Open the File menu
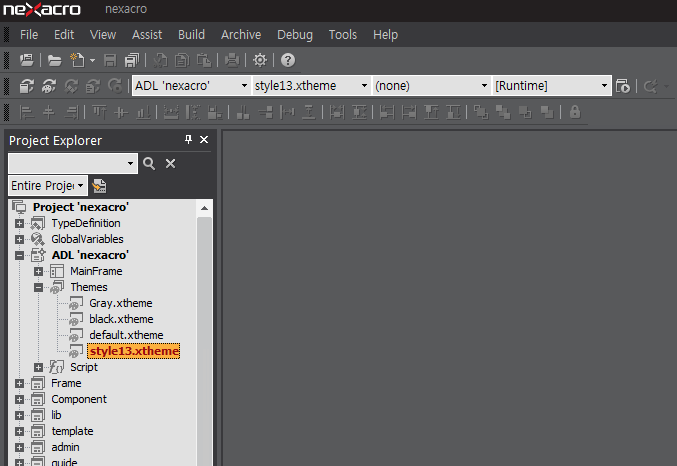The width and height of the screenshot is (677, 466). (x=29, y=35)
